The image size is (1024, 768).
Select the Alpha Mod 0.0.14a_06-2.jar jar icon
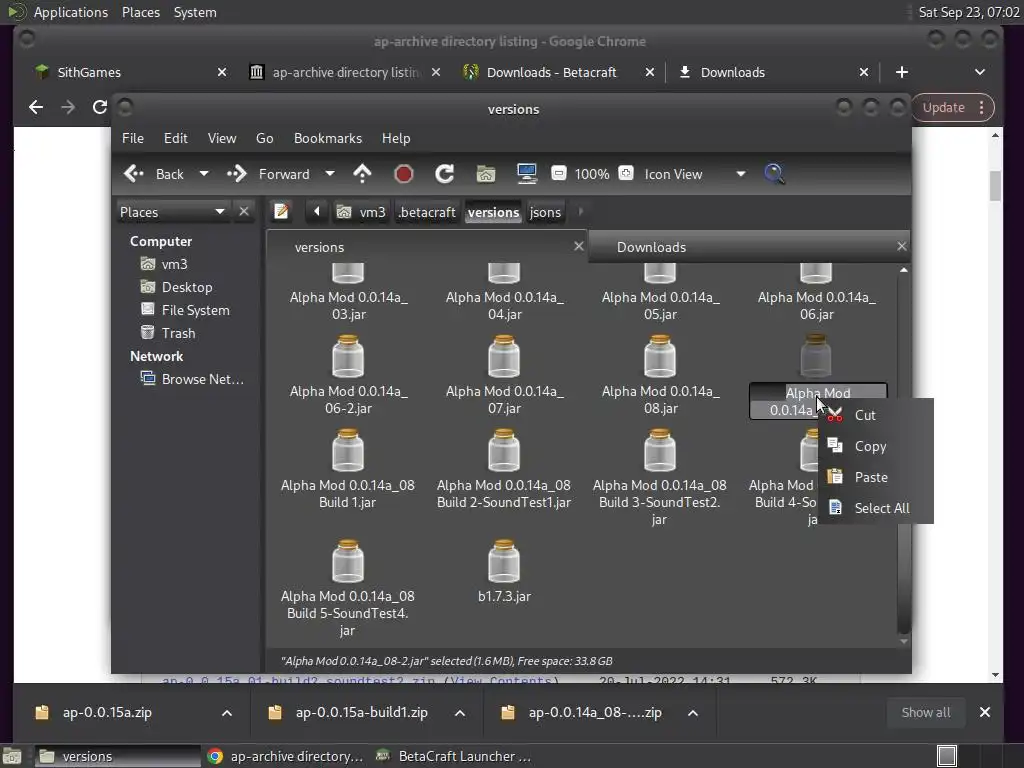pos(348,356)
